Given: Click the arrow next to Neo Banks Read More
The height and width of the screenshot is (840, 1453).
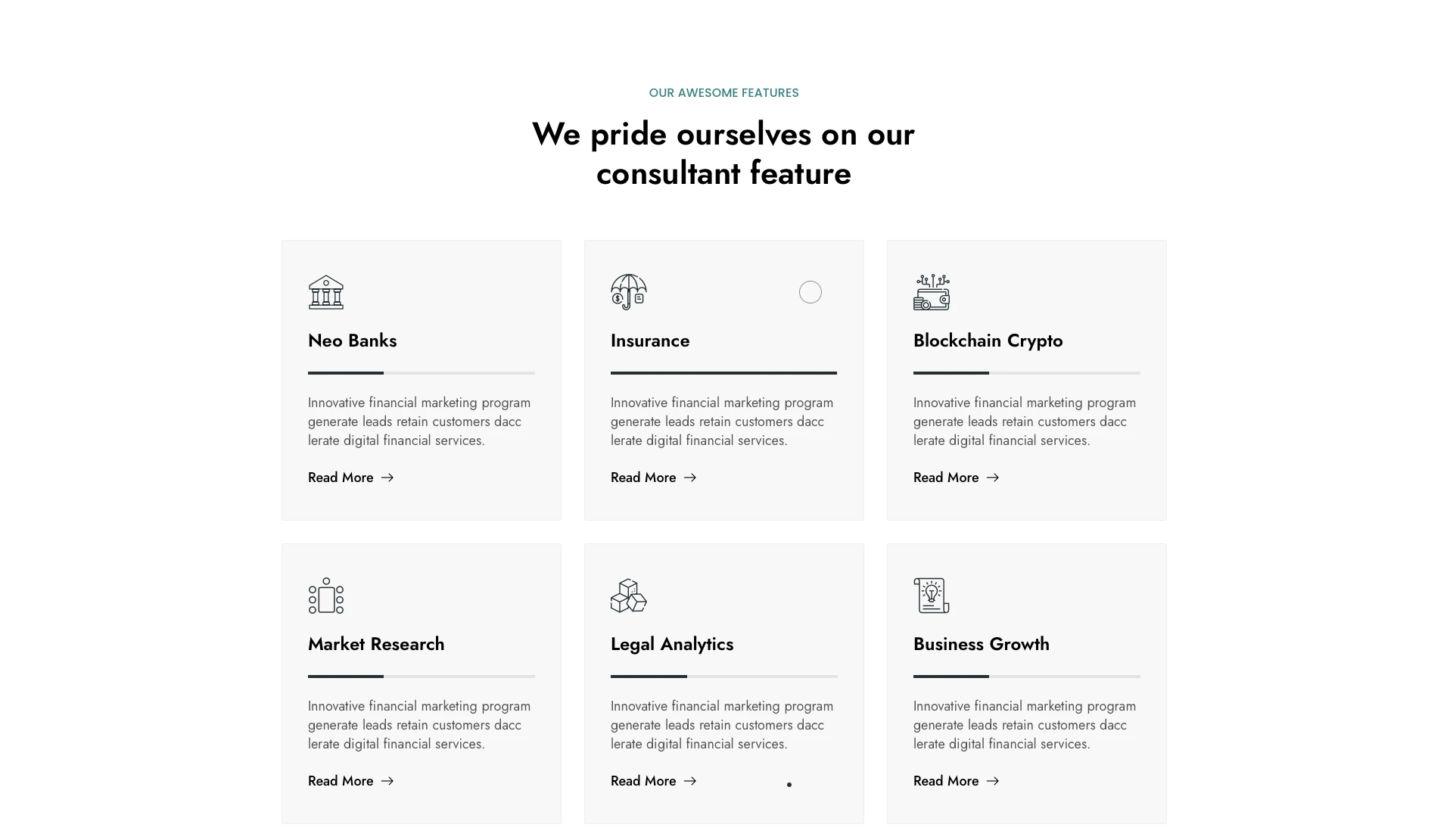Looking at the screenshot, I should pos(387,478).
